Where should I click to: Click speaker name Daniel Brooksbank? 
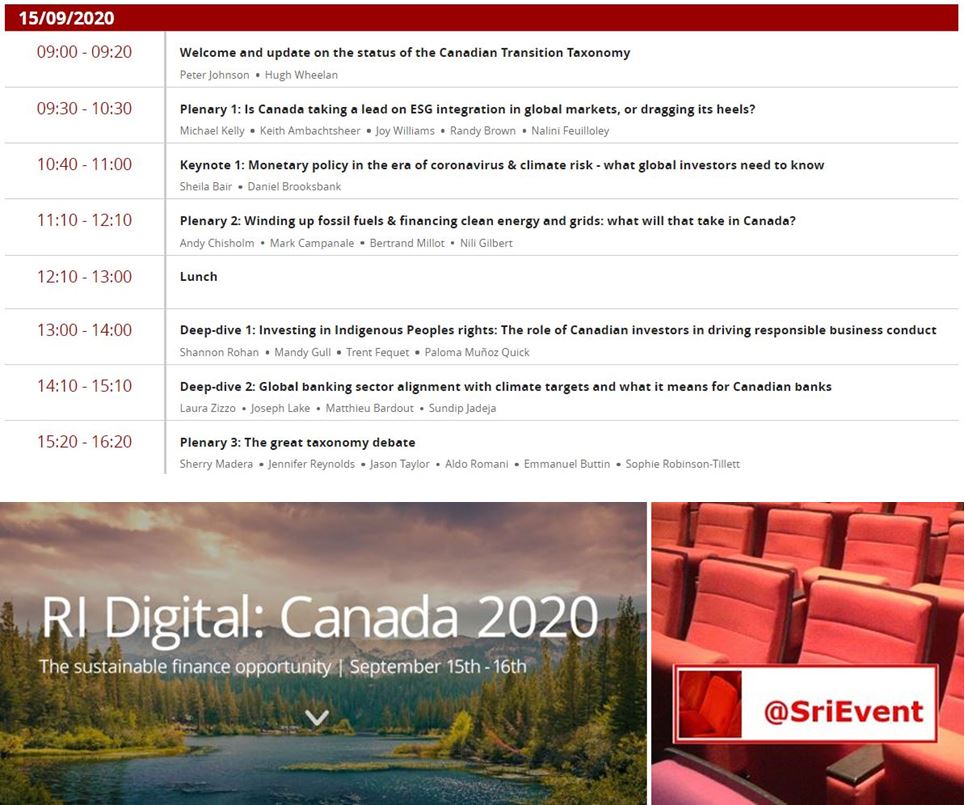click(x=294, y=186)
